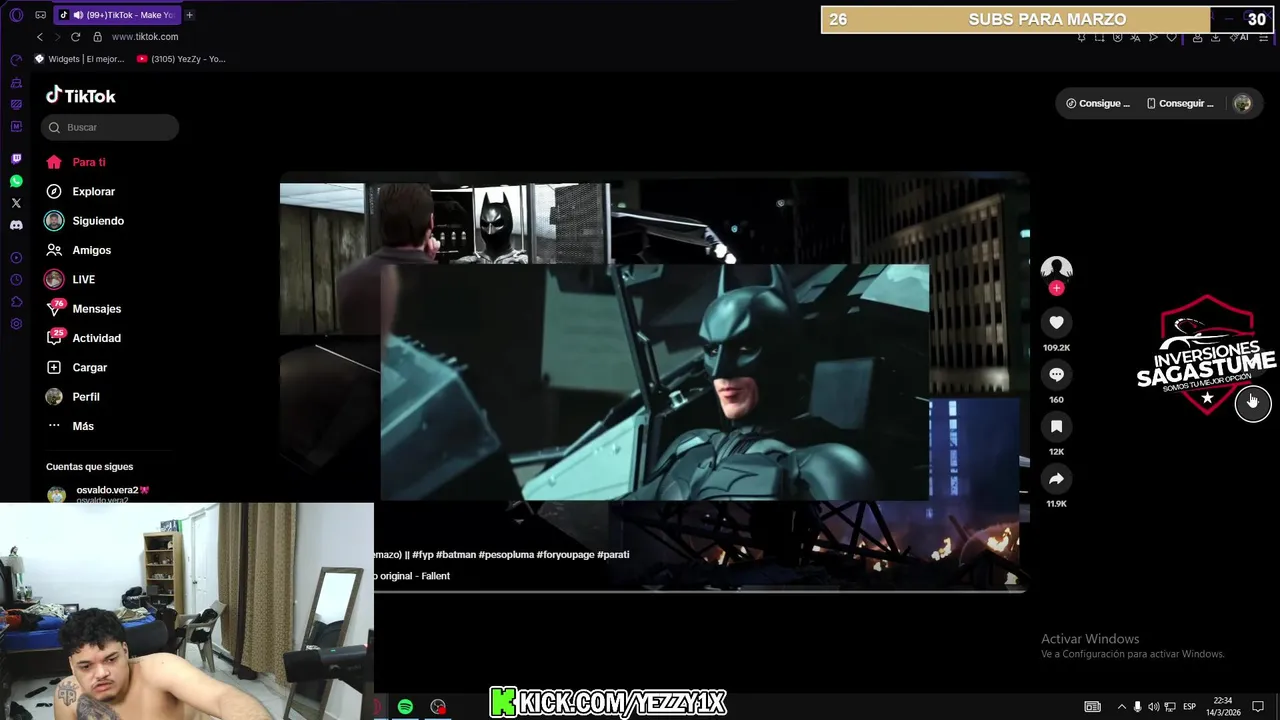Expand hidden system tray icons
1280x720 pixels.
point(1121,707)
